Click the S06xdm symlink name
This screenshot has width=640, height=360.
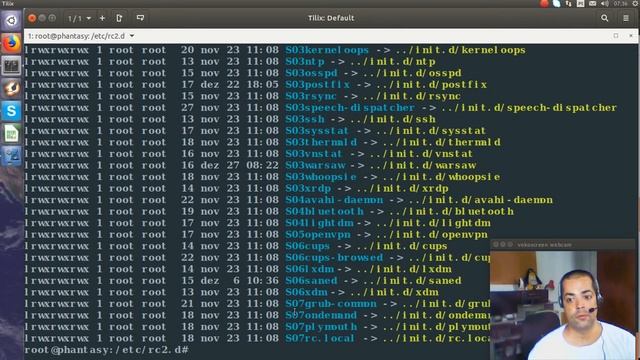click(306, 292)
